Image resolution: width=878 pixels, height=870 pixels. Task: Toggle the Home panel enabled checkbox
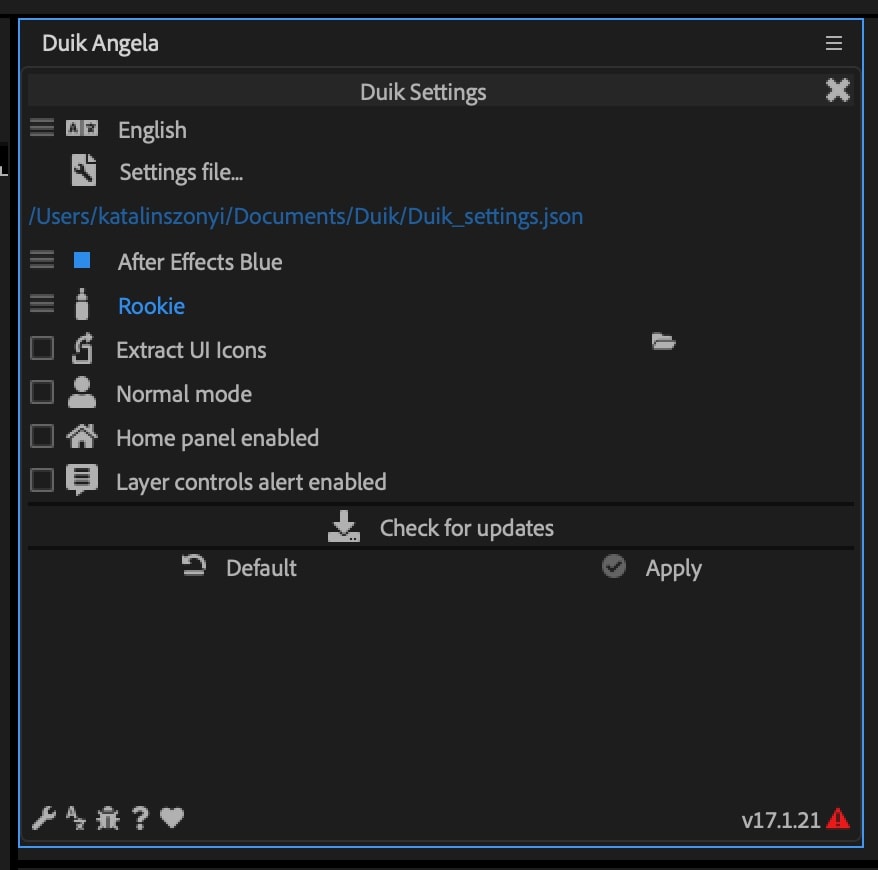[x=42, y=436]
